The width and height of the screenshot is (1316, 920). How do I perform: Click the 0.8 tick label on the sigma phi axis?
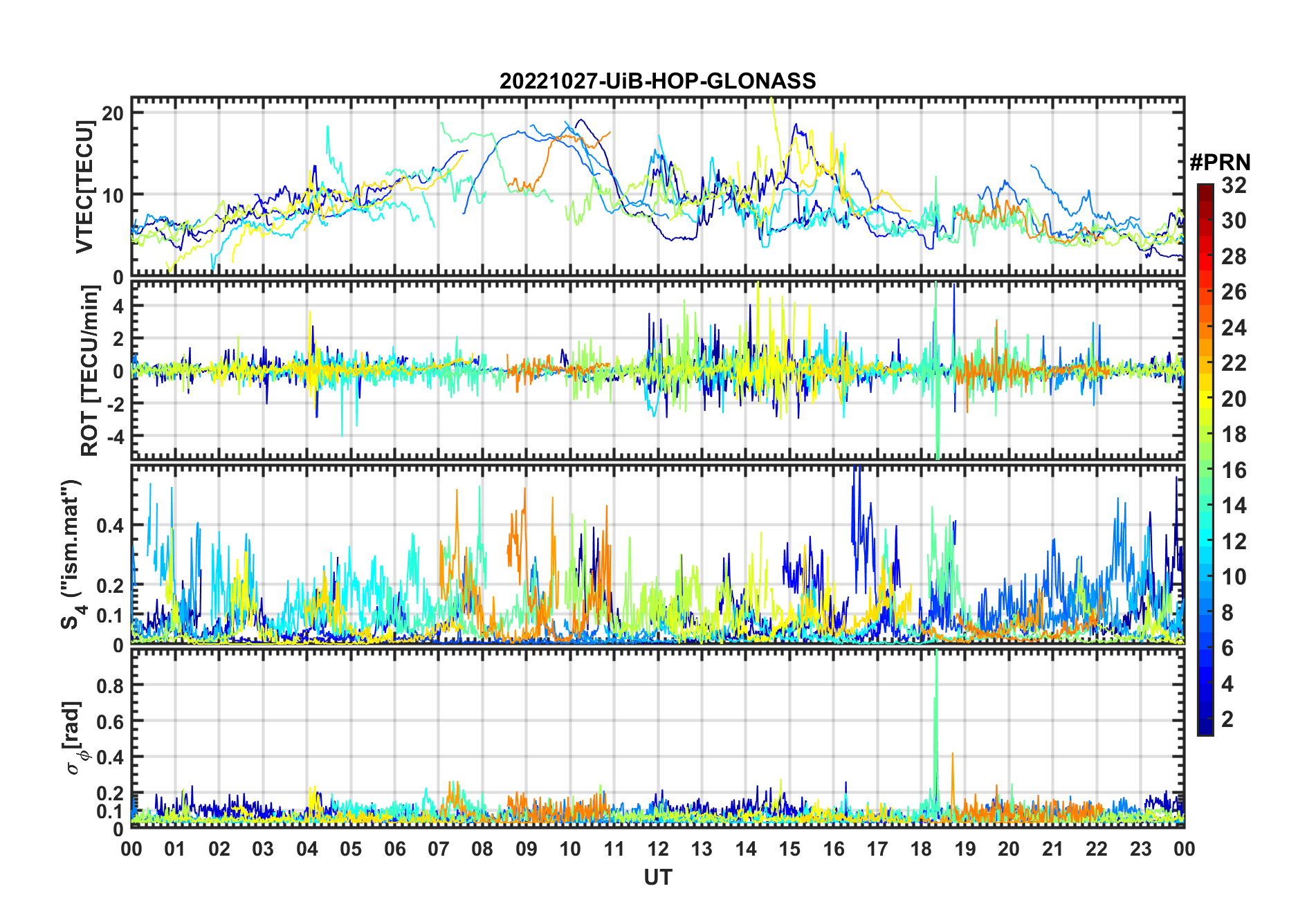[110, 686]
